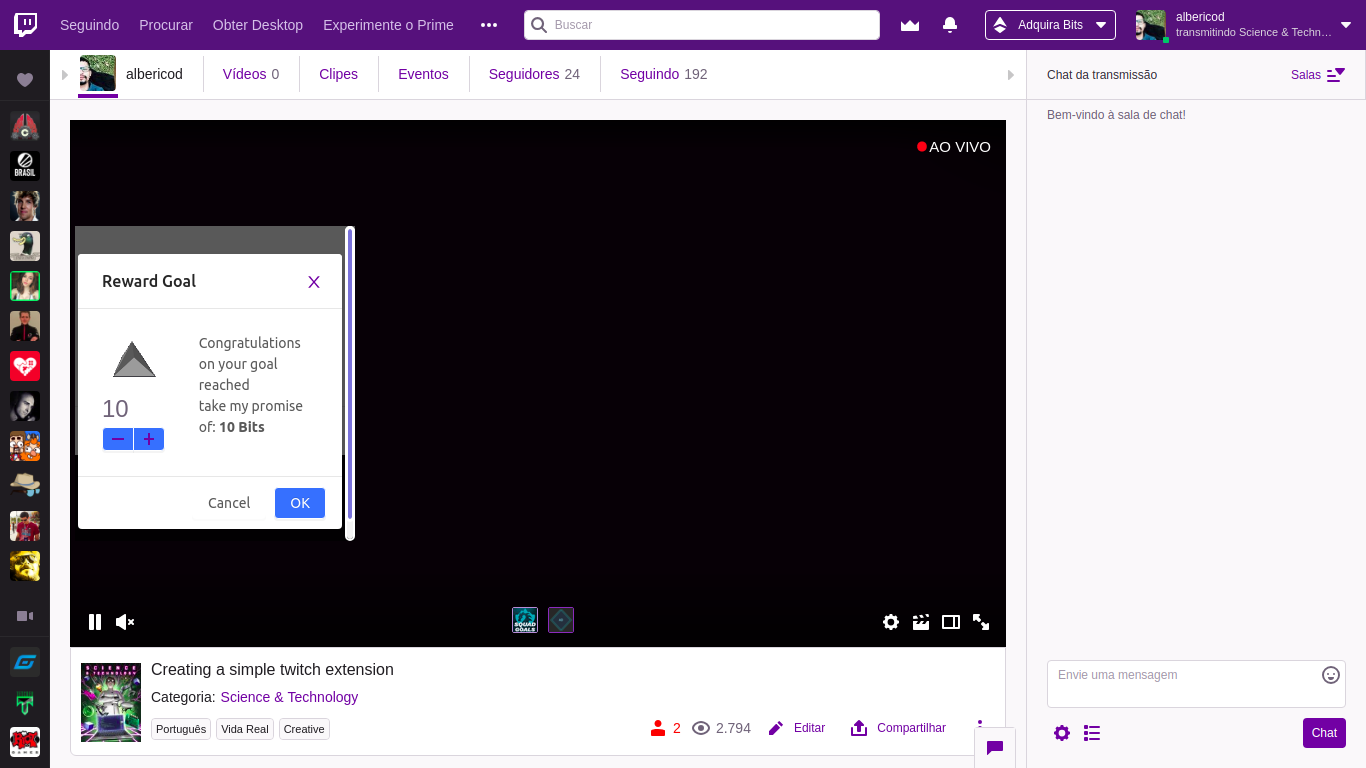
Task: Open the Twitch home logo
Action: click(x=25, y=25)
